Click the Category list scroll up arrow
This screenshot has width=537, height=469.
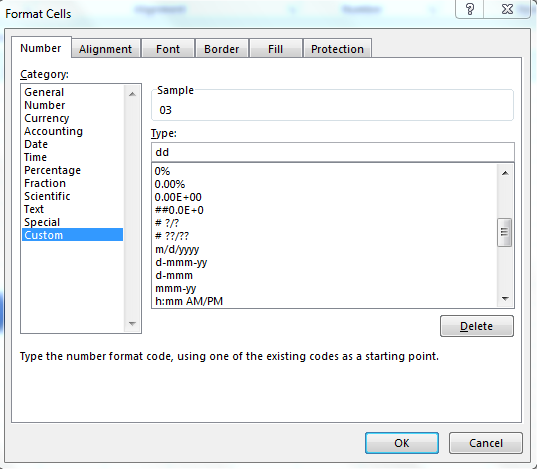click(x=132, y=94)
